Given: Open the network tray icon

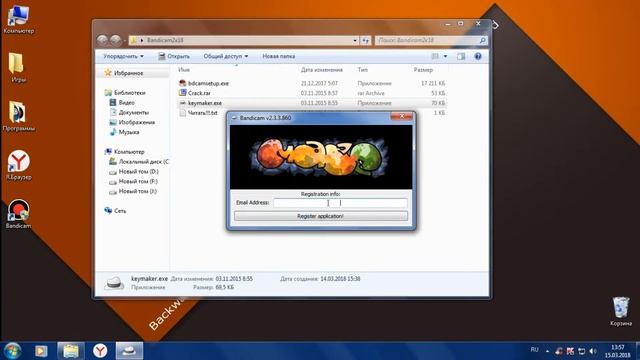Looking at the screenshot, I should (582, 351).
